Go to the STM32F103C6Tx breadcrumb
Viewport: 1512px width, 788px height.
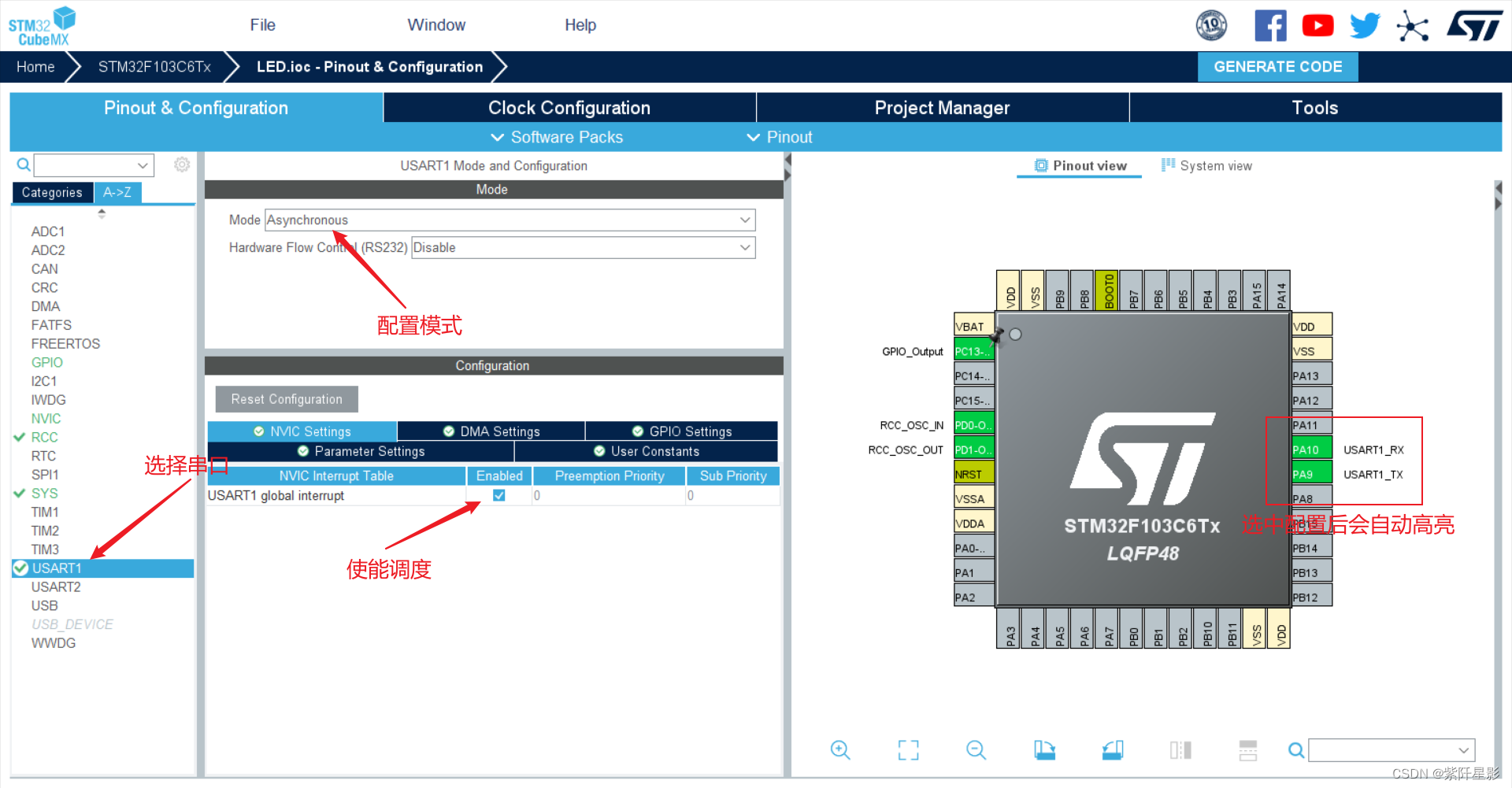coord(154,67)
